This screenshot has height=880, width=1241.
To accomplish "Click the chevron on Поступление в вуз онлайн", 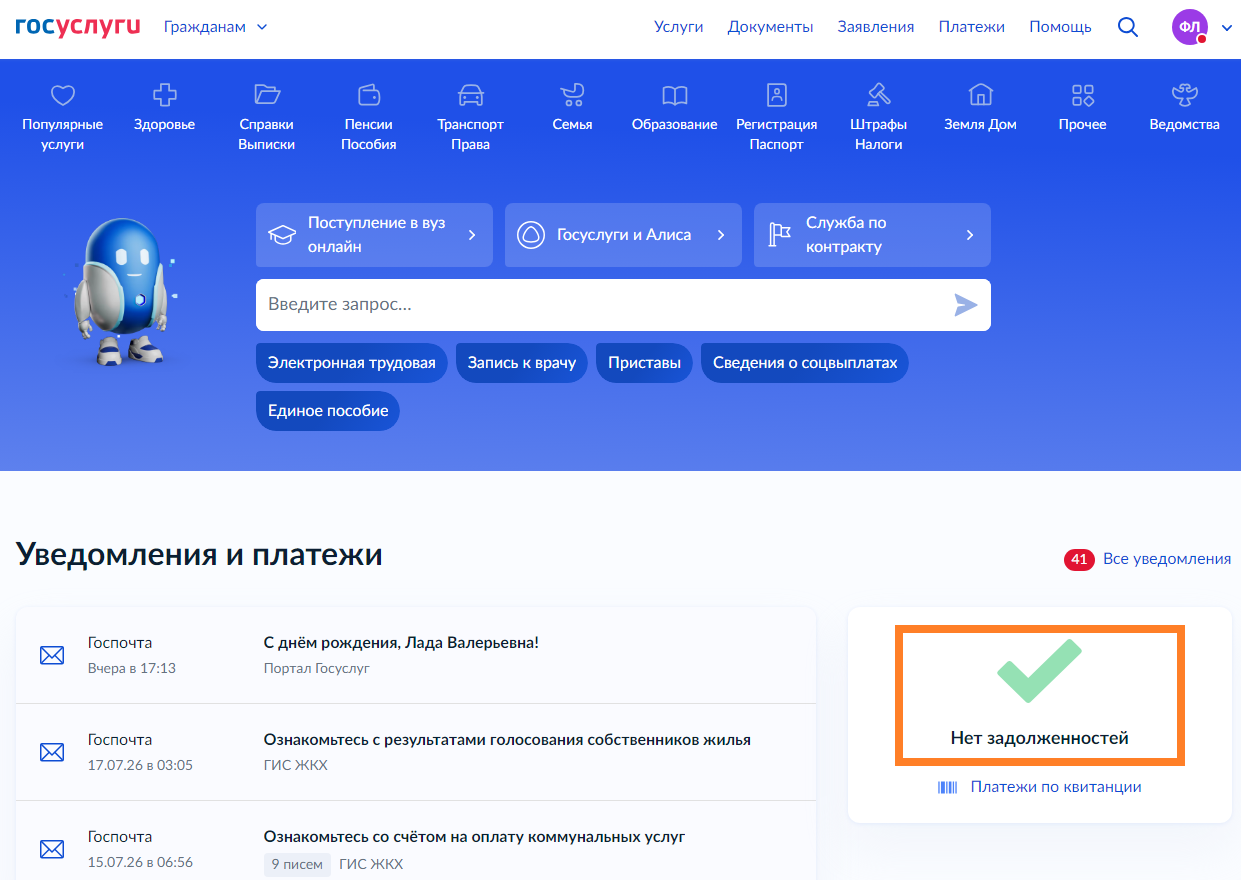I will tap(472, 235).
